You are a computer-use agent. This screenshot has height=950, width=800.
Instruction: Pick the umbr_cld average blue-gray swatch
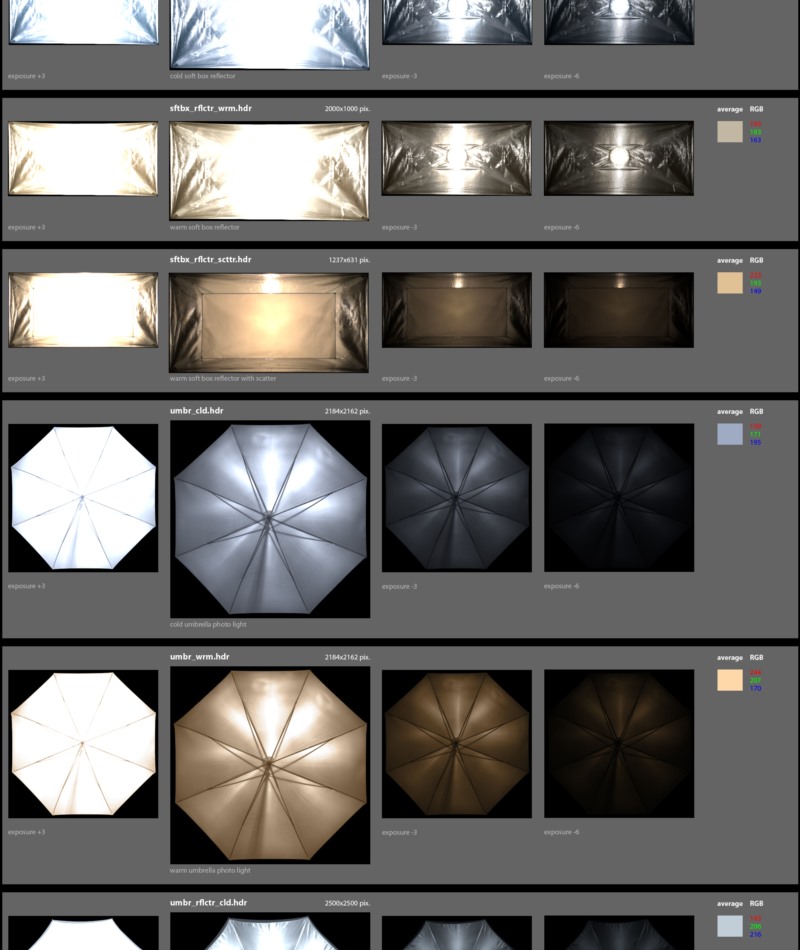(730, 434)
